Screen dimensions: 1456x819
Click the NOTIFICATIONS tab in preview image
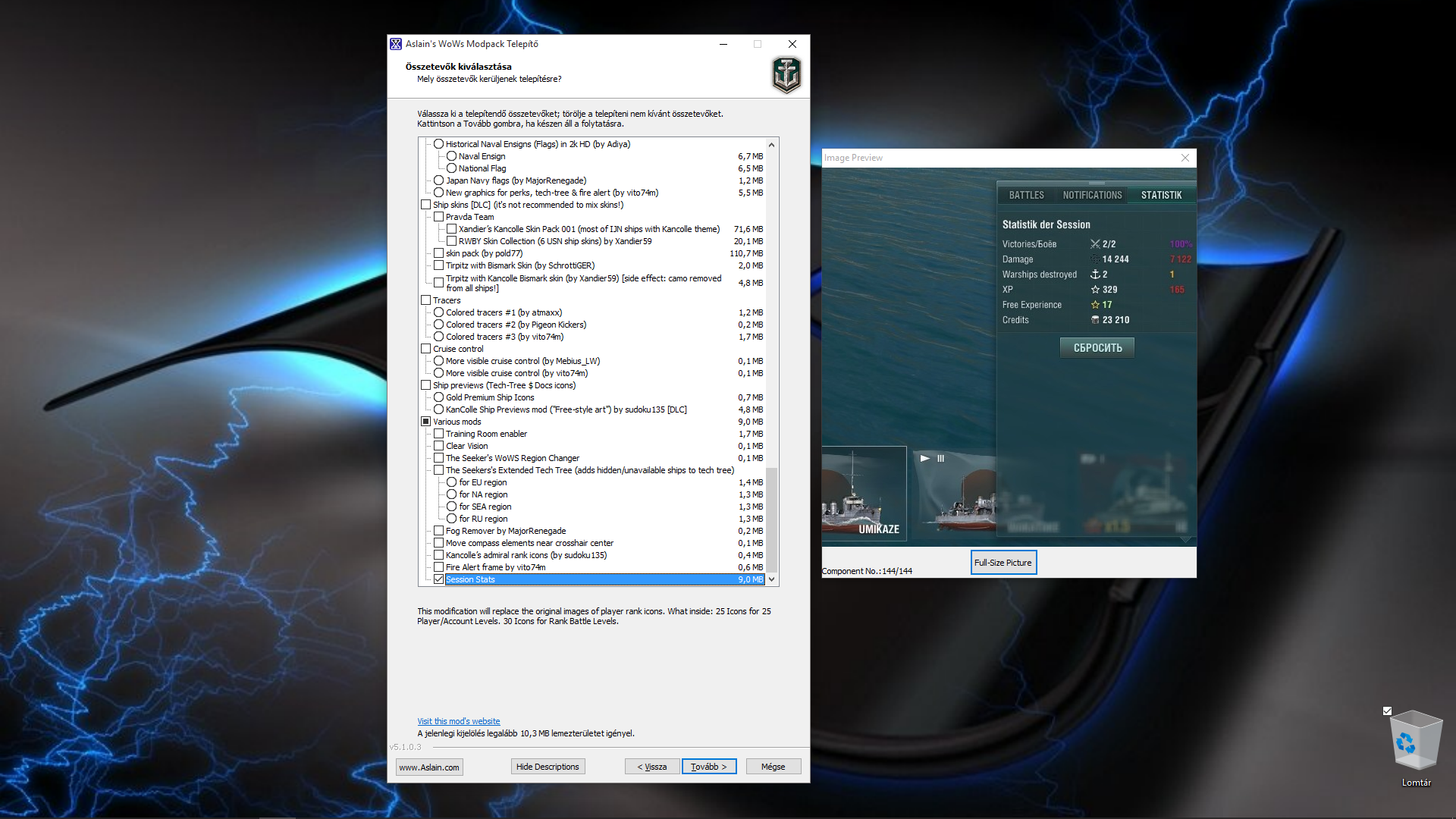click(1092, 196)
